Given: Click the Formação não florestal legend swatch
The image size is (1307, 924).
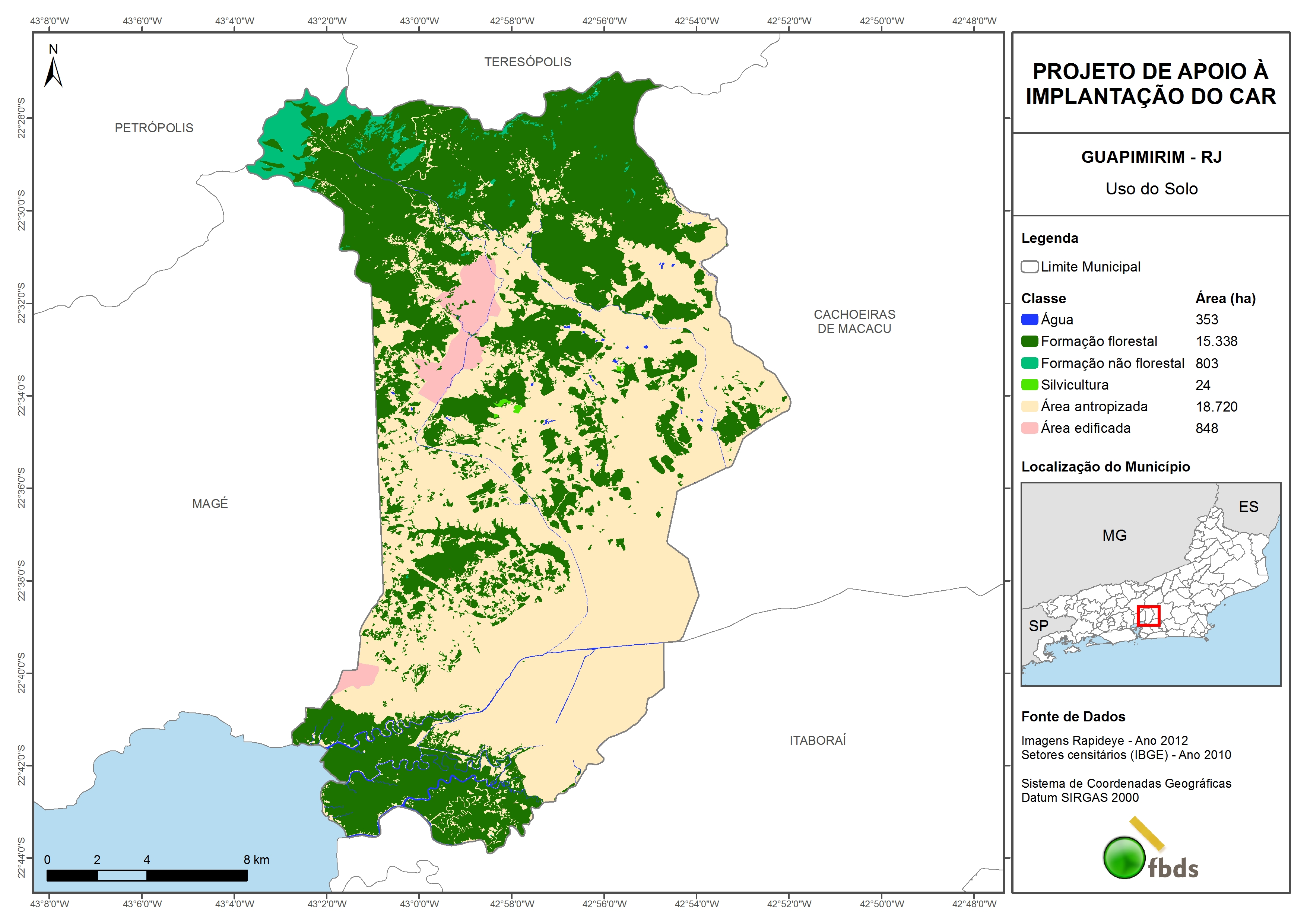Looking at the screenshot, I should coord(1029,363).
